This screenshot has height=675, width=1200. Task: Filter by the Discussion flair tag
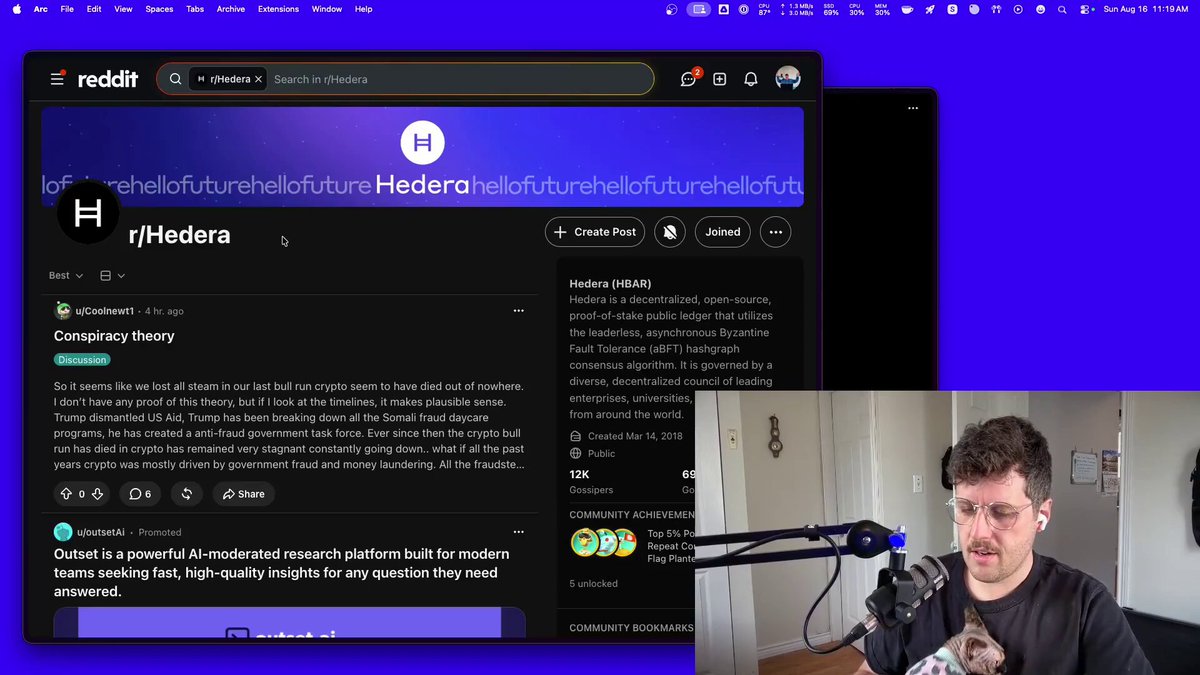(82, 360)
